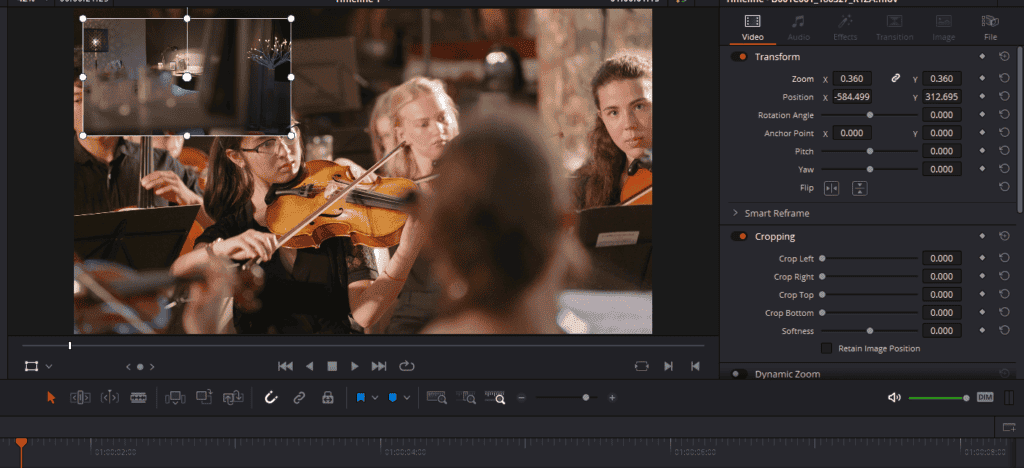Image resolution: width=1024 pixels, height=468 pixels.
Task: Click the Custom Zoom icon
Action: coord(495,397)
